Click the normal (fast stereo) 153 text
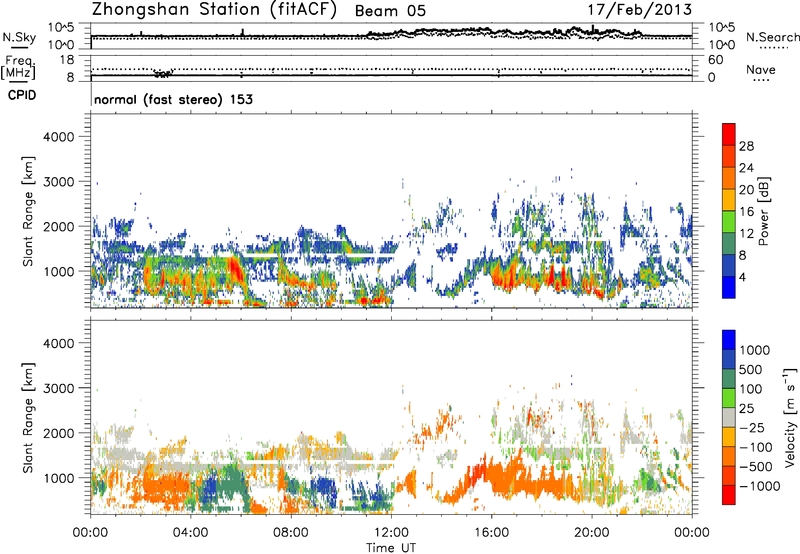Image resolution: width=800 pixels, height=554 pixels. [173, 99]
